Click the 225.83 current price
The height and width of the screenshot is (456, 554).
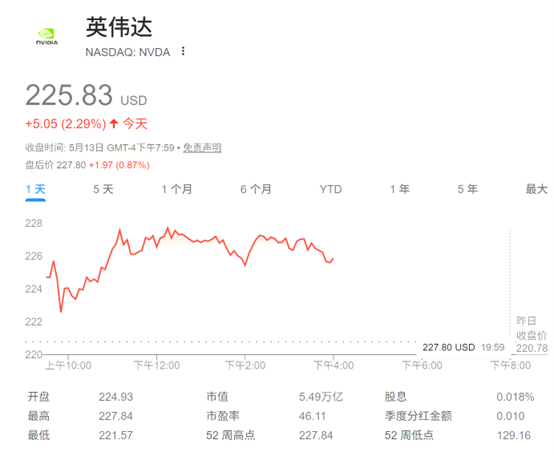click(x=69, y=95)
